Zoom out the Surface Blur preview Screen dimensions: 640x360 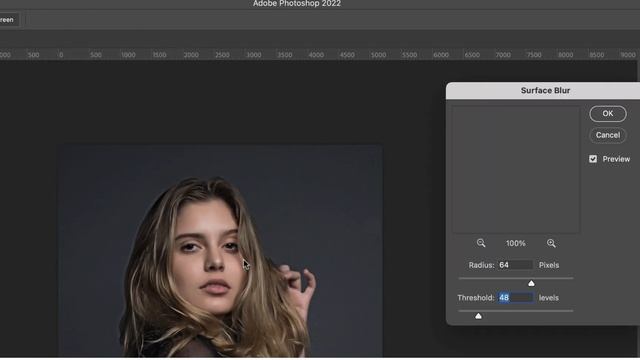coord(481,243)
